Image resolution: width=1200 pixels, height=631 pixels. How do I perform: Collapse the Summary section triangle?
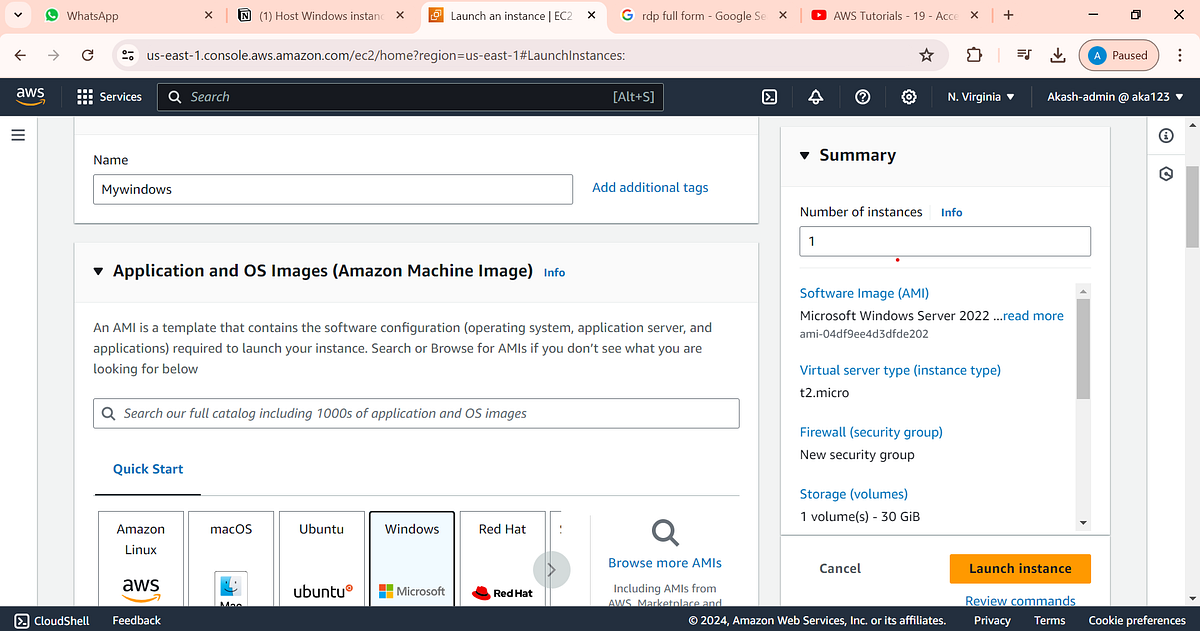coord(804,155)
